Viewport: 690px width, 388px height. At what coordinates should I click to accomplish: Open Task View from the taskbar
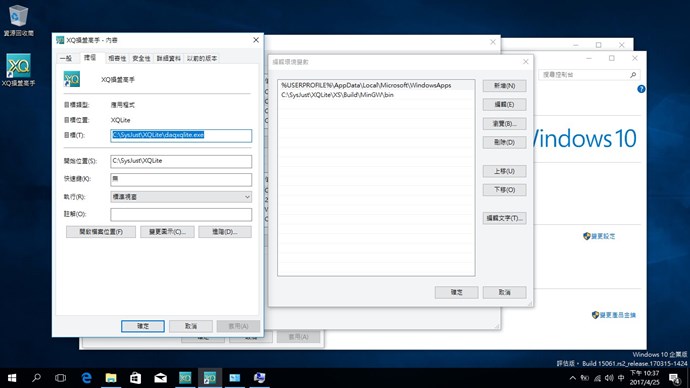click(x=60, y=378)
